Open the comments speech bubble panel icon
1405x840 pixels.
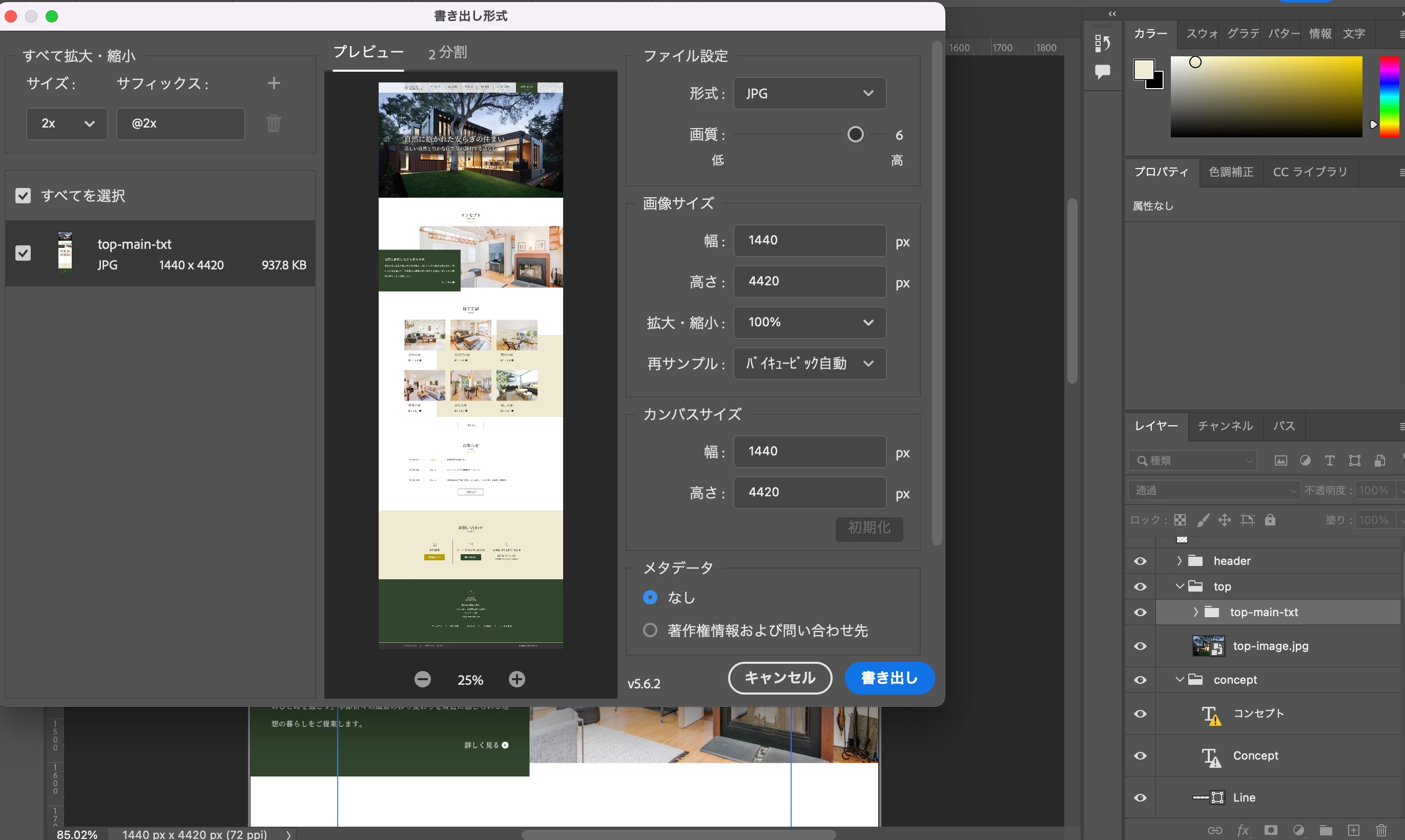pyautogui.click(x=1102, y=71)
